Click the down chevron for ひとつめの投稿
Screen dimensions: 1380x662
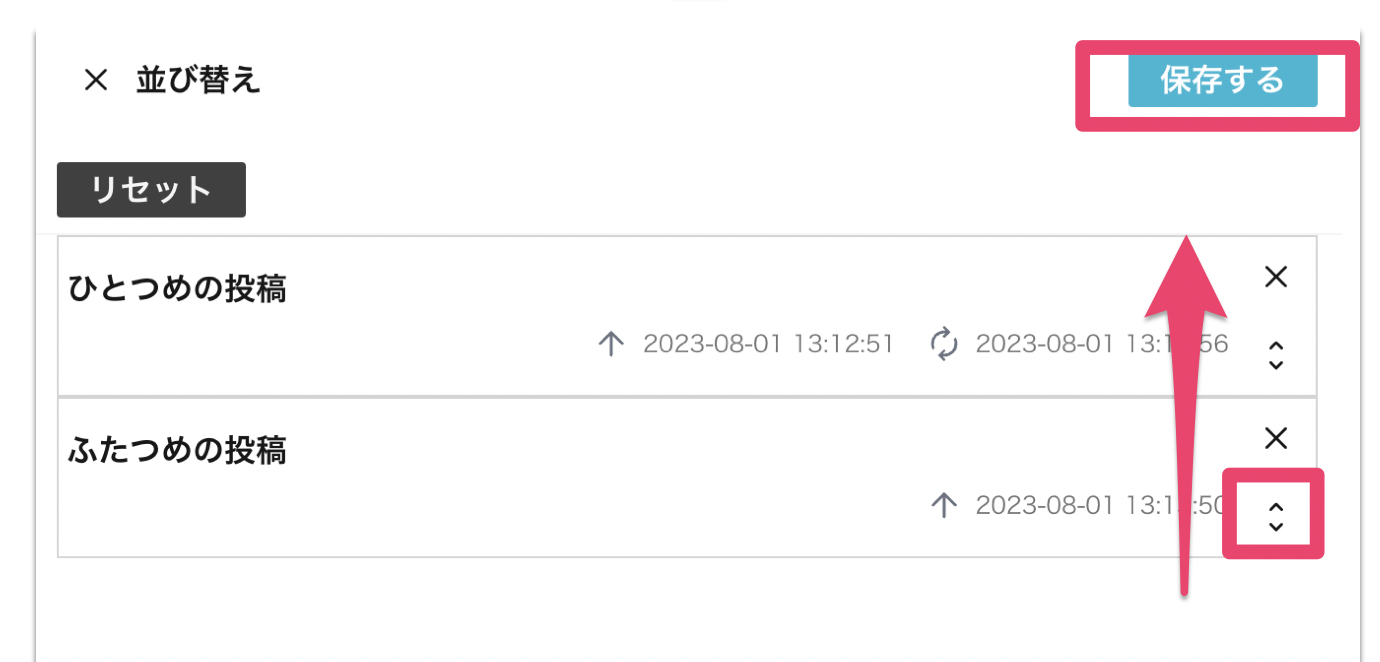coord(1275,365)
